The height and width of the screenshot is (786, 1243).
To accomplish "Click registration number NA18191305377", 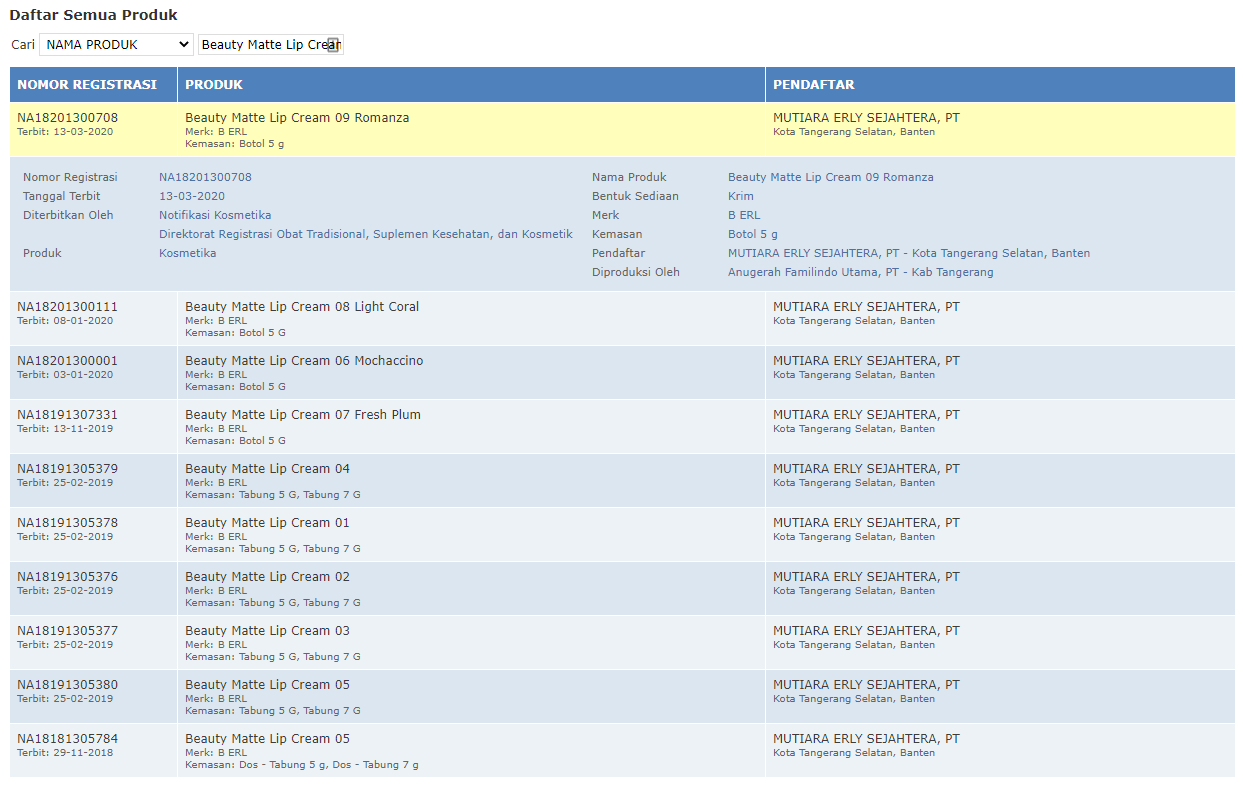I will click(67, 631).
